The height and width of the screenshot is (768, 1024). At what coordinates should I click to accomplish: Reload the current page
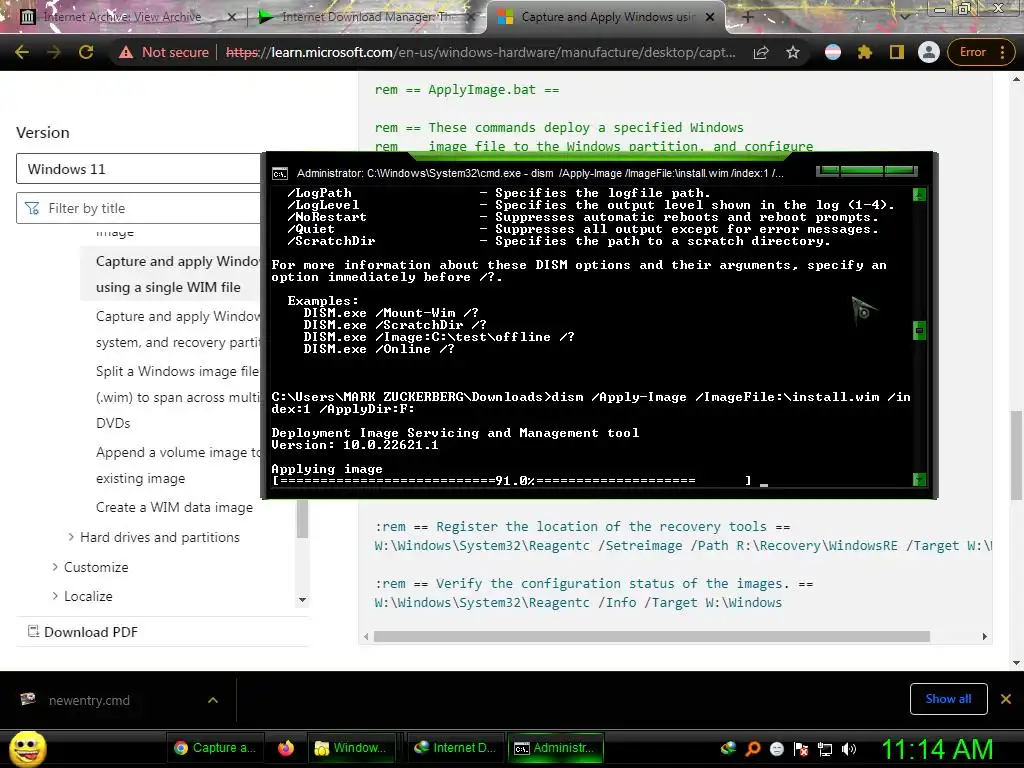click(86, 52)
